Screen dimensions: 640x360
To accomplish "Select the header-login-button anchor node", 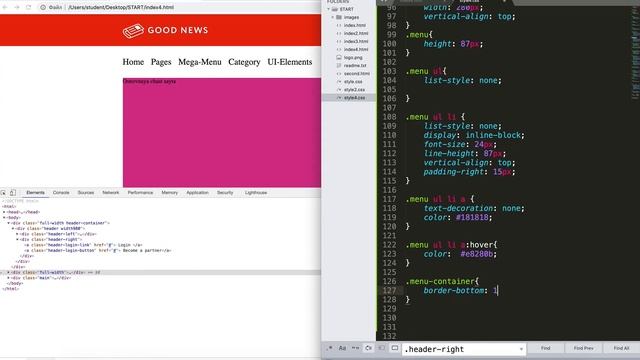I will tap(98, 251).
